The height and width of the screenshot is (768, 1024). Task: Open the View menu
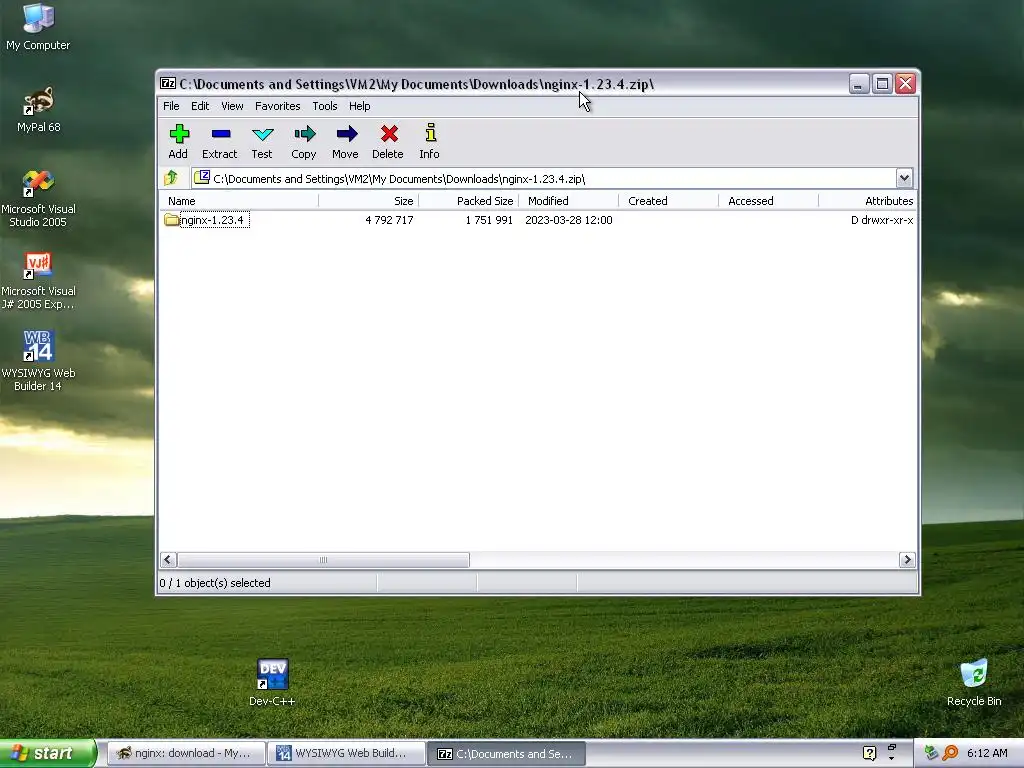(232, 106)
